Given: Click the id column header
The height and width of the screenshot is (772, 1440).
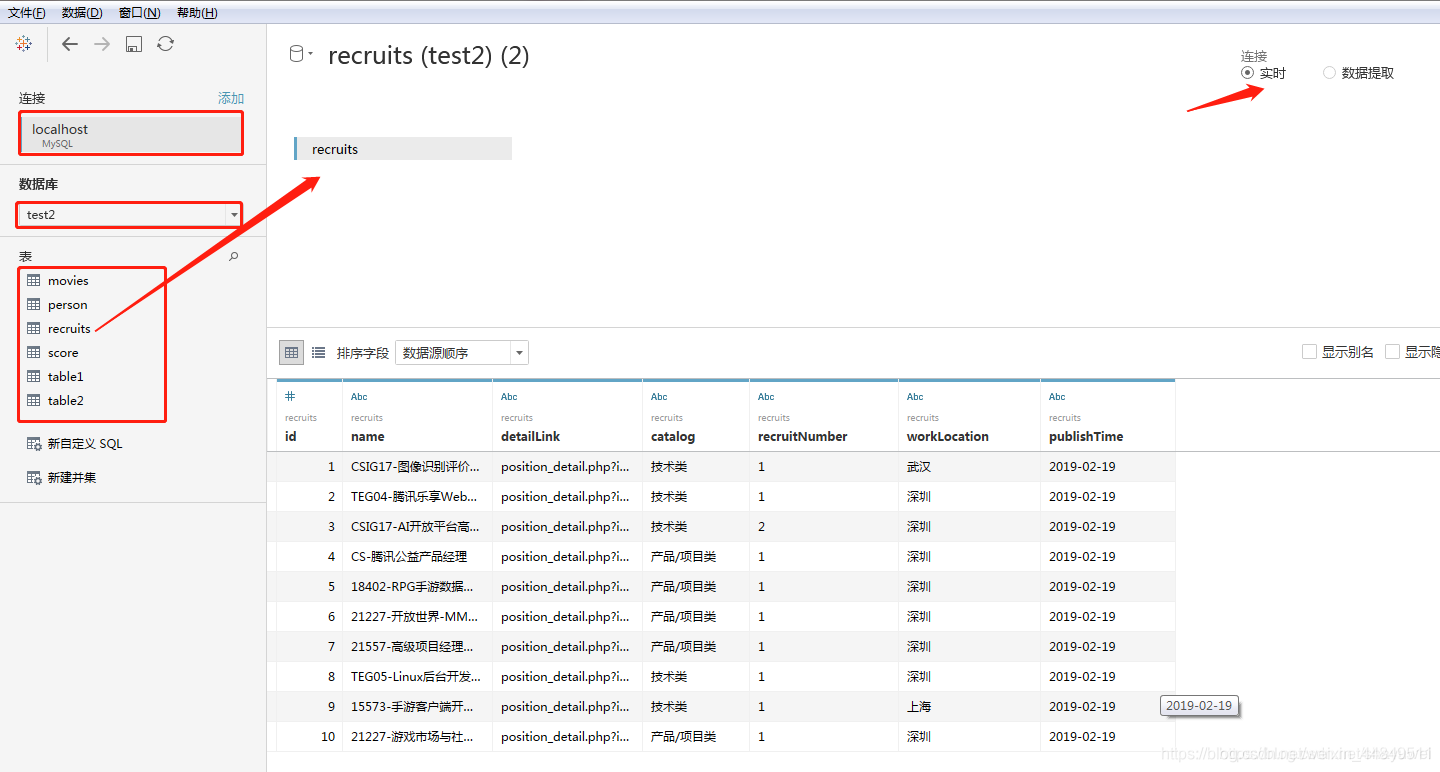Looking at the screenshot, I should tap(290, 437).
